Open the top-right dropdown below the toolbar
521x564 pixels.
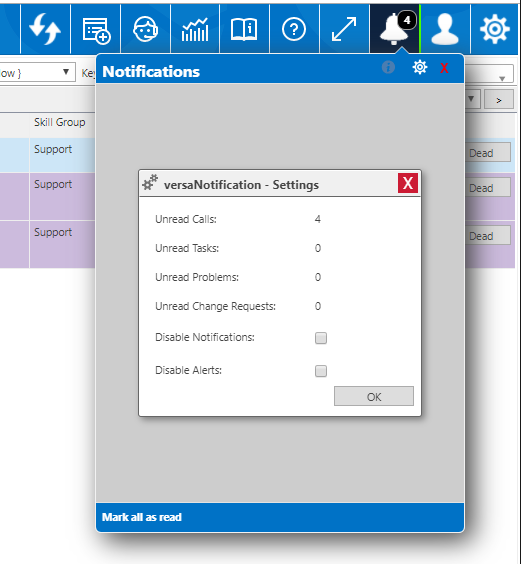[x=489, y=74]
